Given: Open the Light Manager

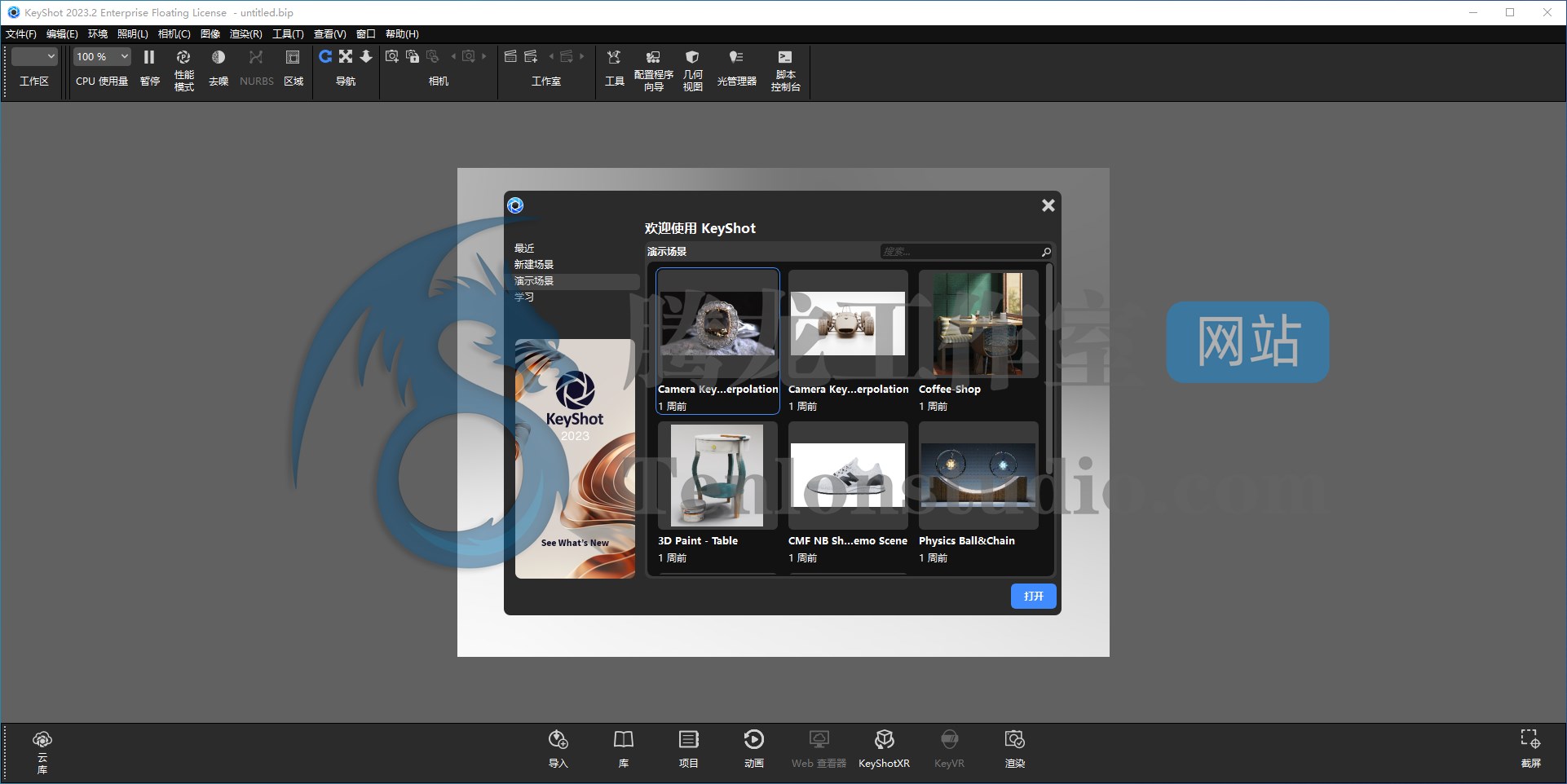Looking at the screenshot, I should tap(736, 67).
